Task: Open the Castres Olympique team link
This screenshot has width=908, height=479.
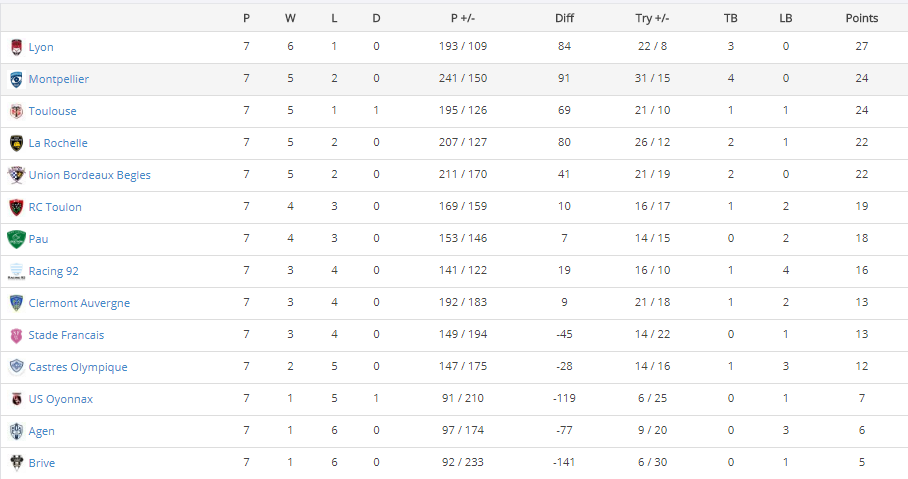Action: click(78, 367)
